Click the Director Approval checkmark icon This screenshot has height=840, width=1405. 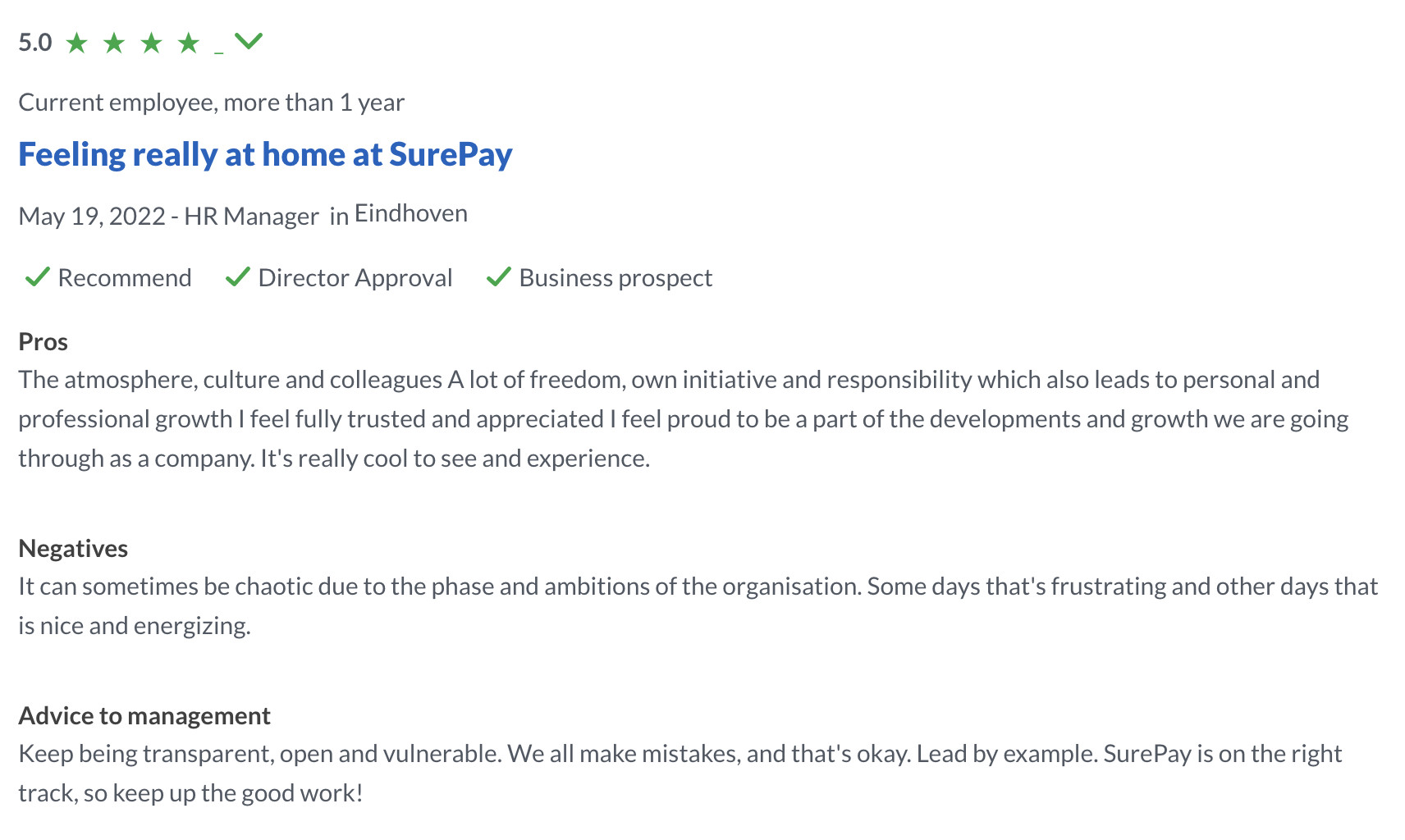coord(236,277)
